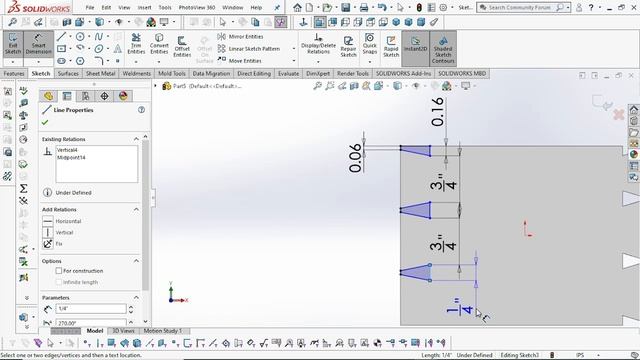Start Rapid Sketch
The height and width of the screenshot is (360, 640).
coord(391,47)
